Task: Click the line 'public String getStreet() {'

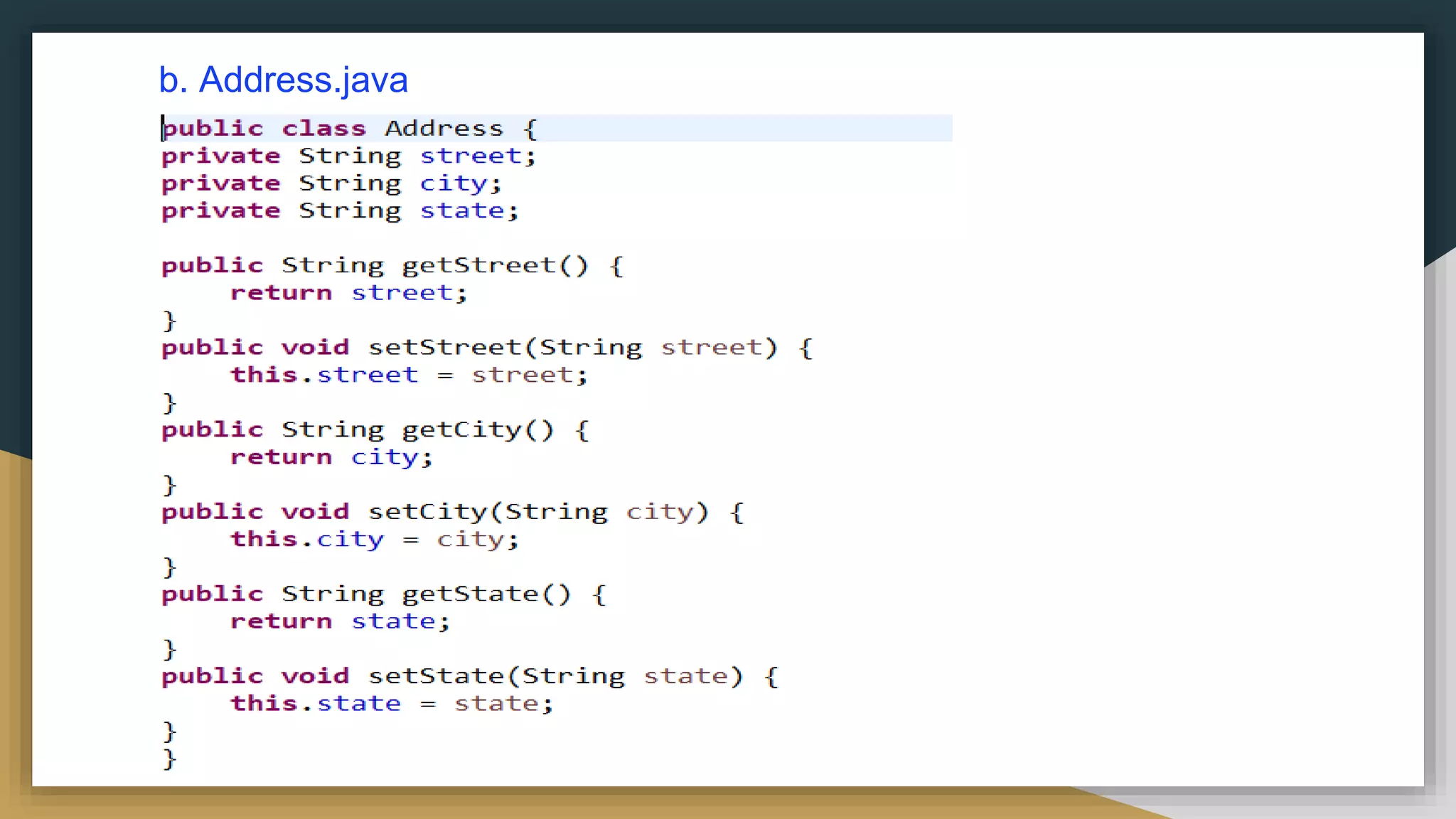Action: (392, 266)
